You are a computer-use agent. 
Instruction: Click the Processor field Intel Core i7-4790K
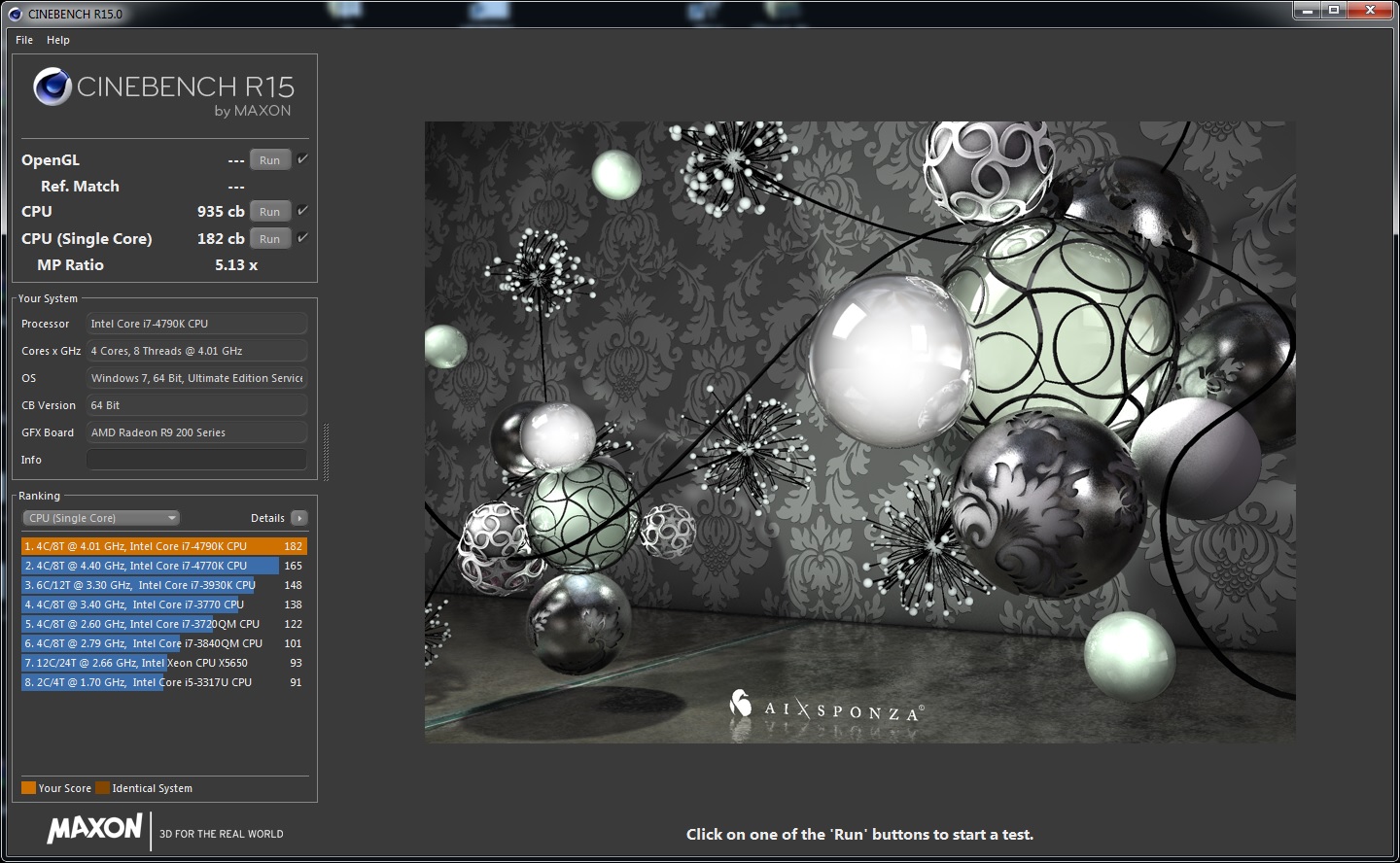click(197, 324)
